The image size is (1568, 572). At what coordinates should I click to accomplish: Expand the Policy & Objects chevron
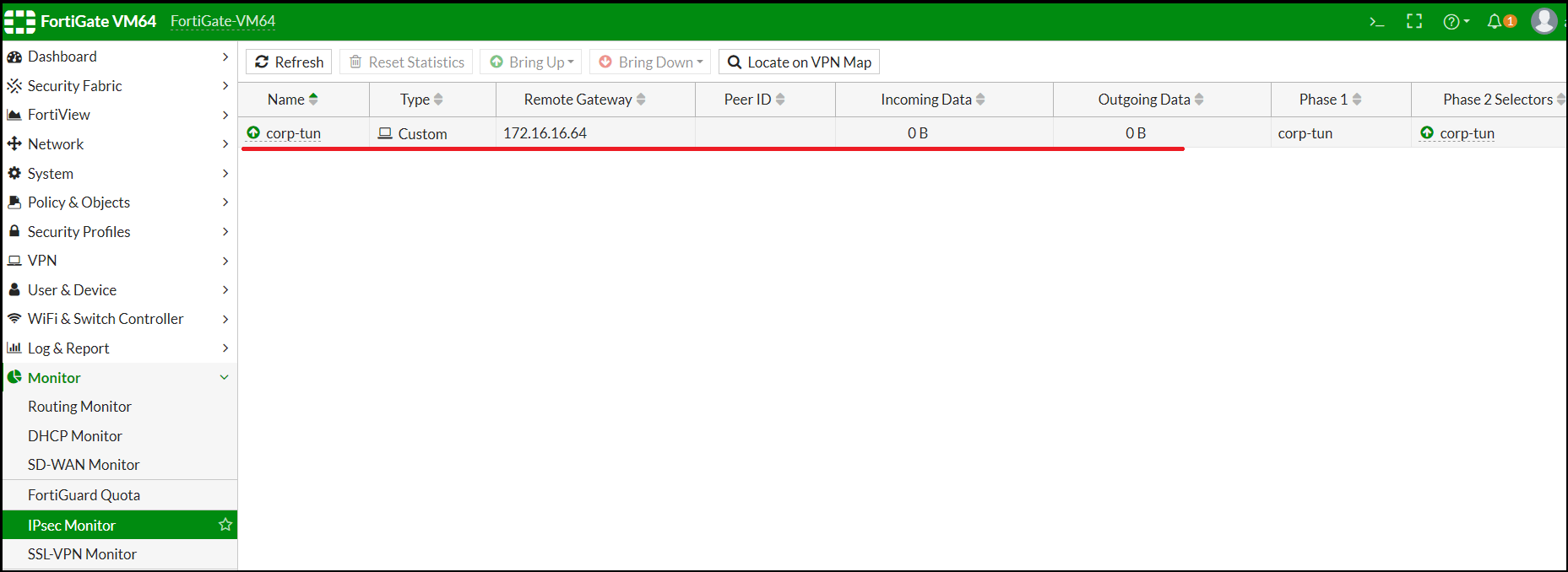[225, 202]
